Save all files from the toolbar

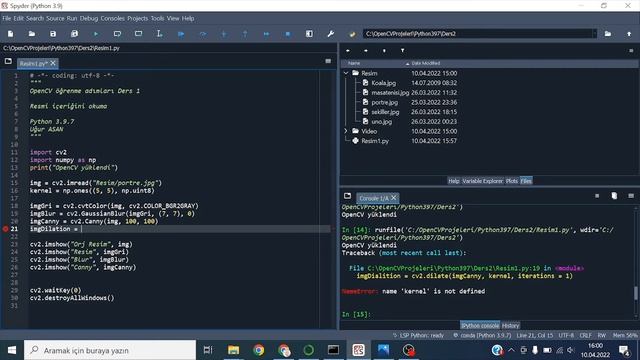[x=74, y=34]
